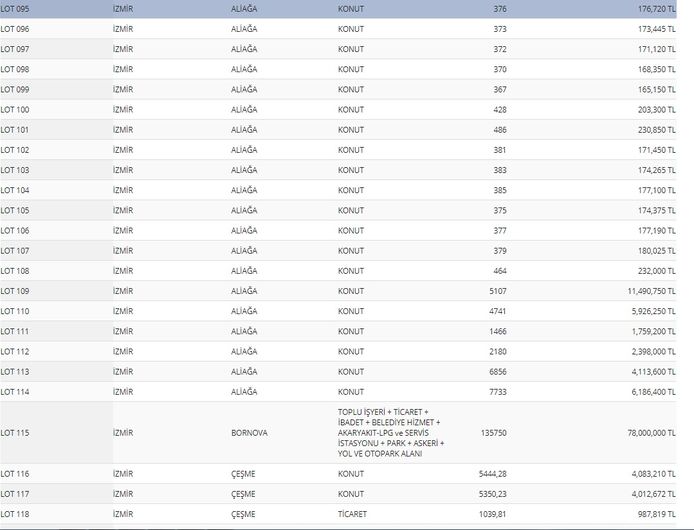The height and width of the screenshot is (530, 694).
Task: Click the LOT 109 row label
Action: tap(15, 290)
